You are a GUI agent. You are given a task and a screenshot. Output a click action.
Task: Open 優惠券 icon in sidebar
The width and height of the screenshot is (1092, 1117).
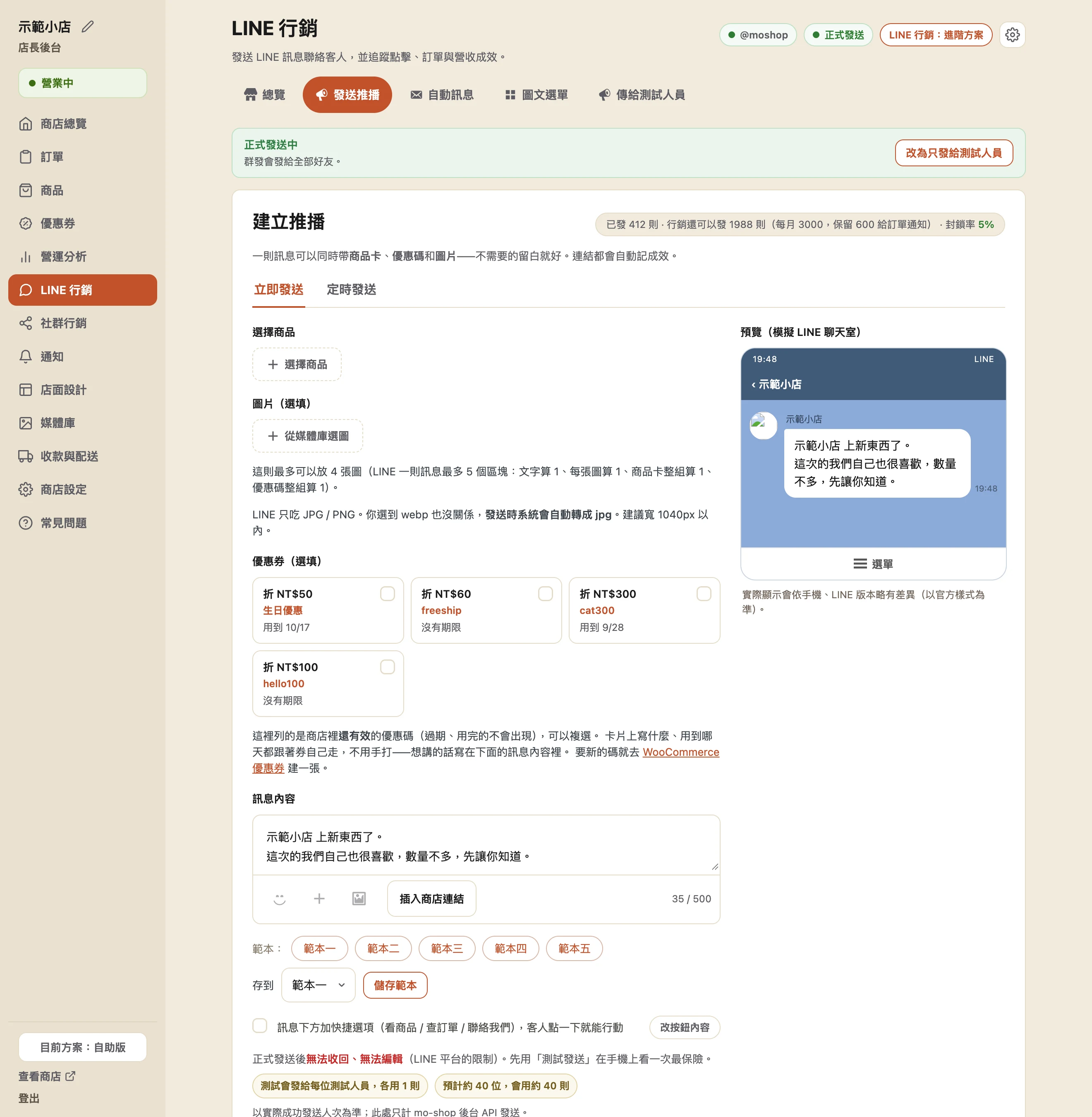click(x=25, y=224)
